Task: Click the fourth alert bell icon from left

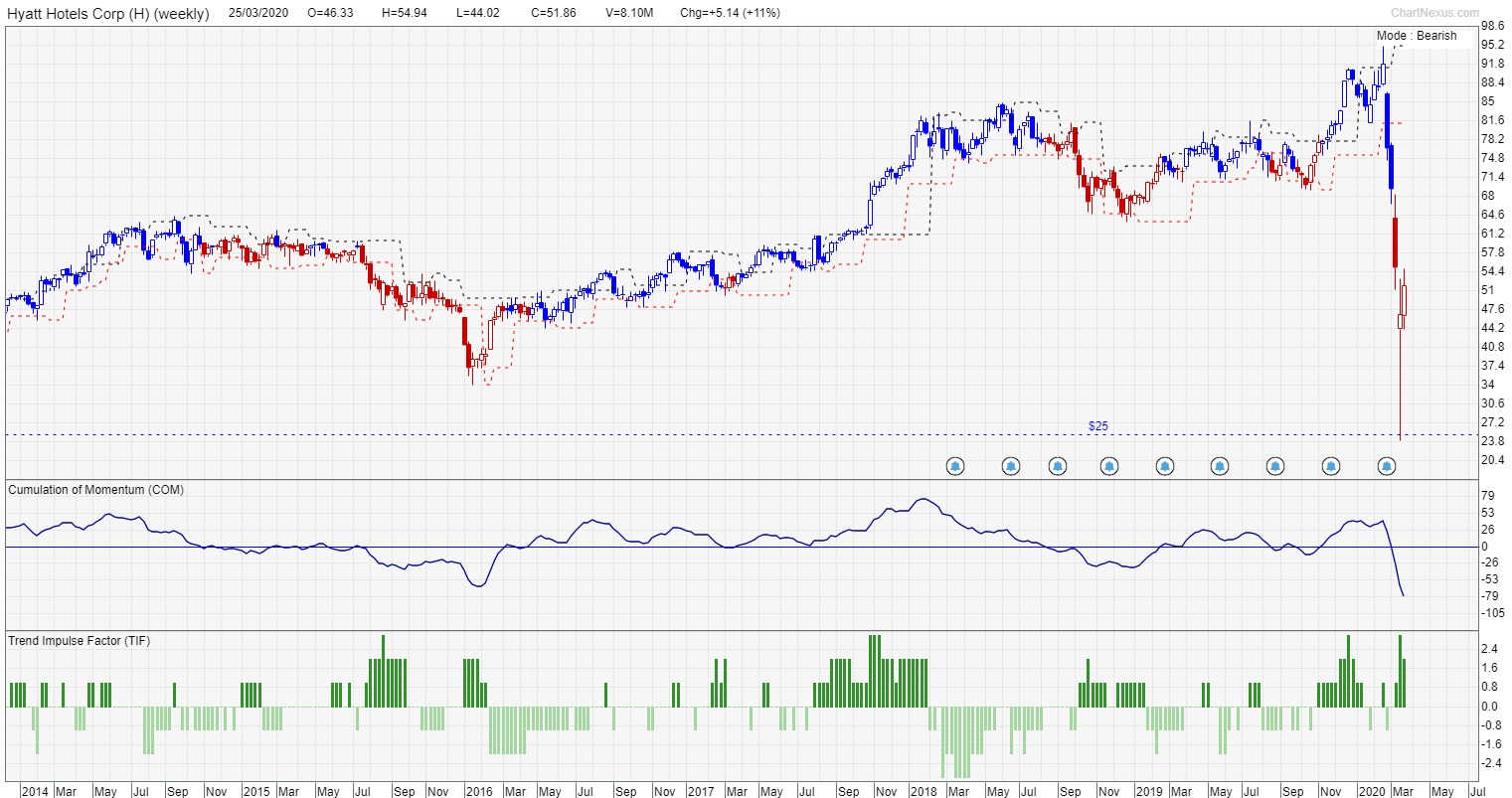Action: 1109,465
